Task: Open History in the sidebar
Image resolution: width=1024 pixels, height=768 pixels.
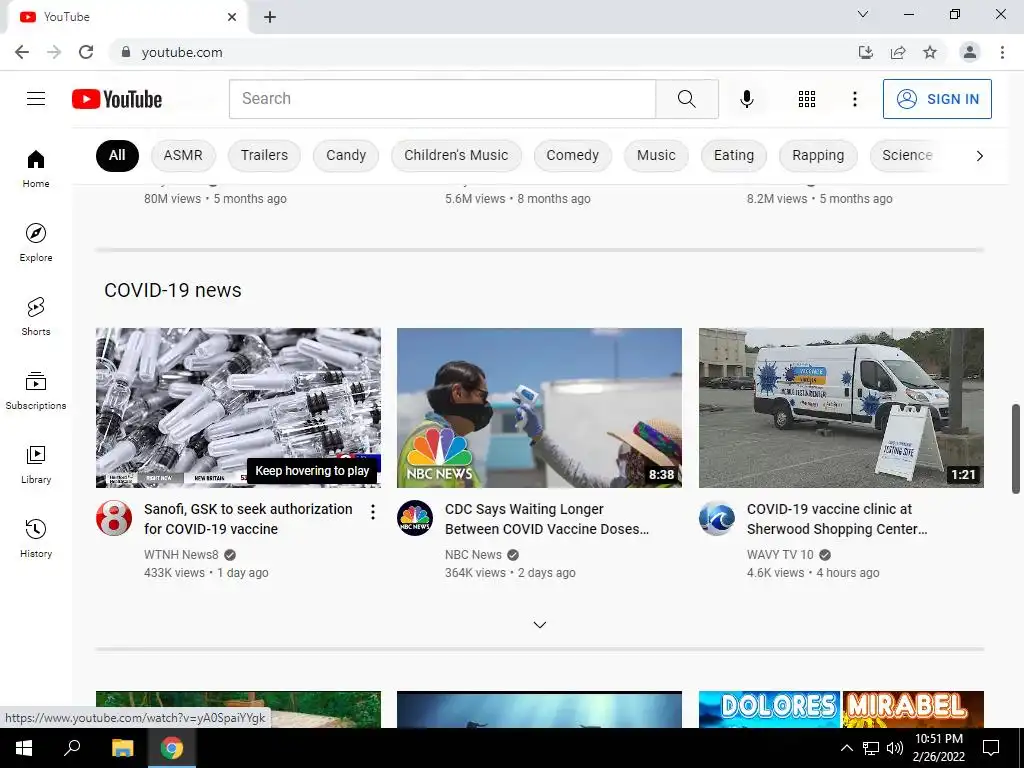Action: click(36, 539)
